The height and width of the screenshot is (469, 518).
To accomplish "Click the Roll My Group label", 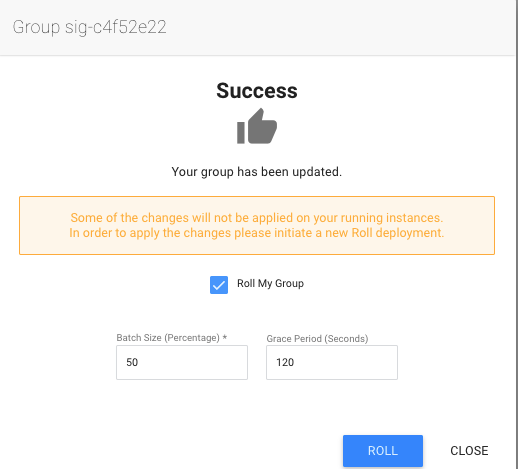I will 270,283.
